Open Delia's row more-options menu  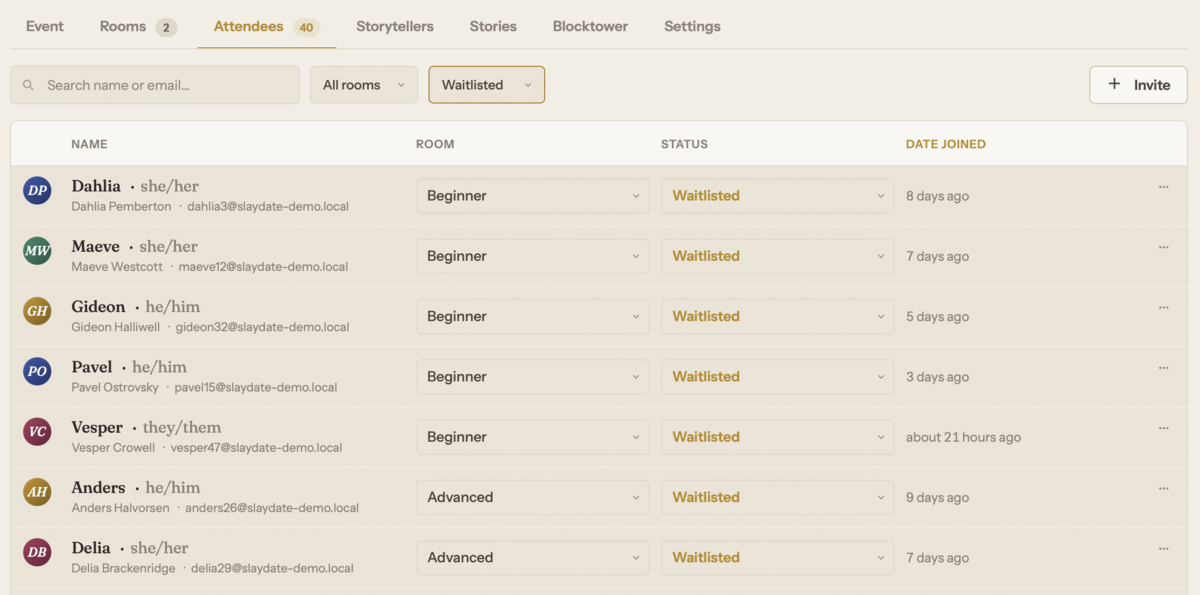(1163, 548)
